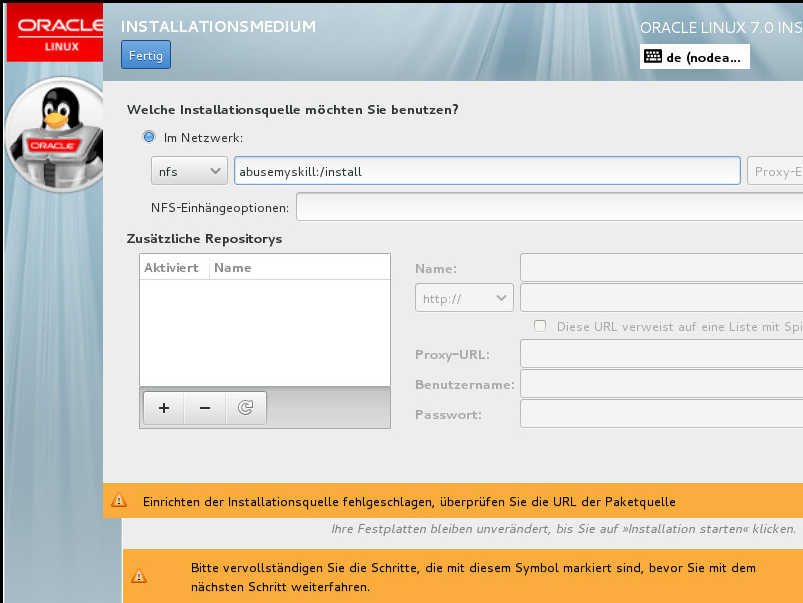
Task: Click the refresh repository list icon
Action: click(x=246, y=408)
